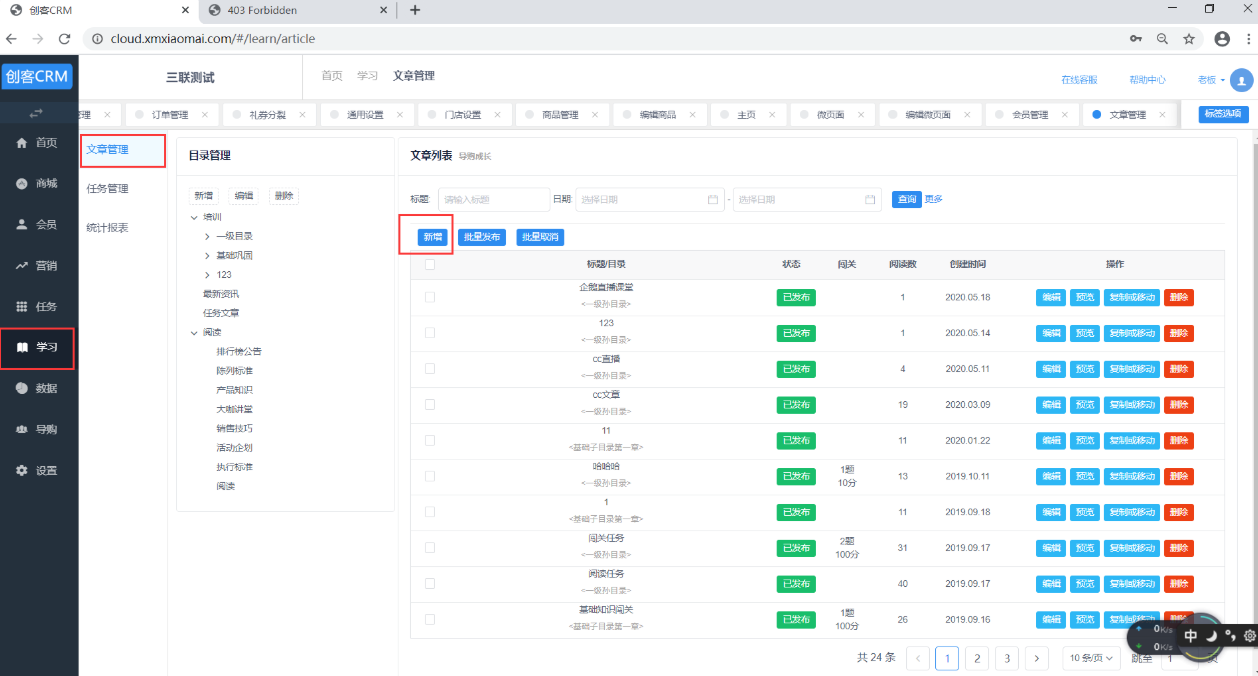Open the 设置 gear icon in sidebar

[22, 470]
